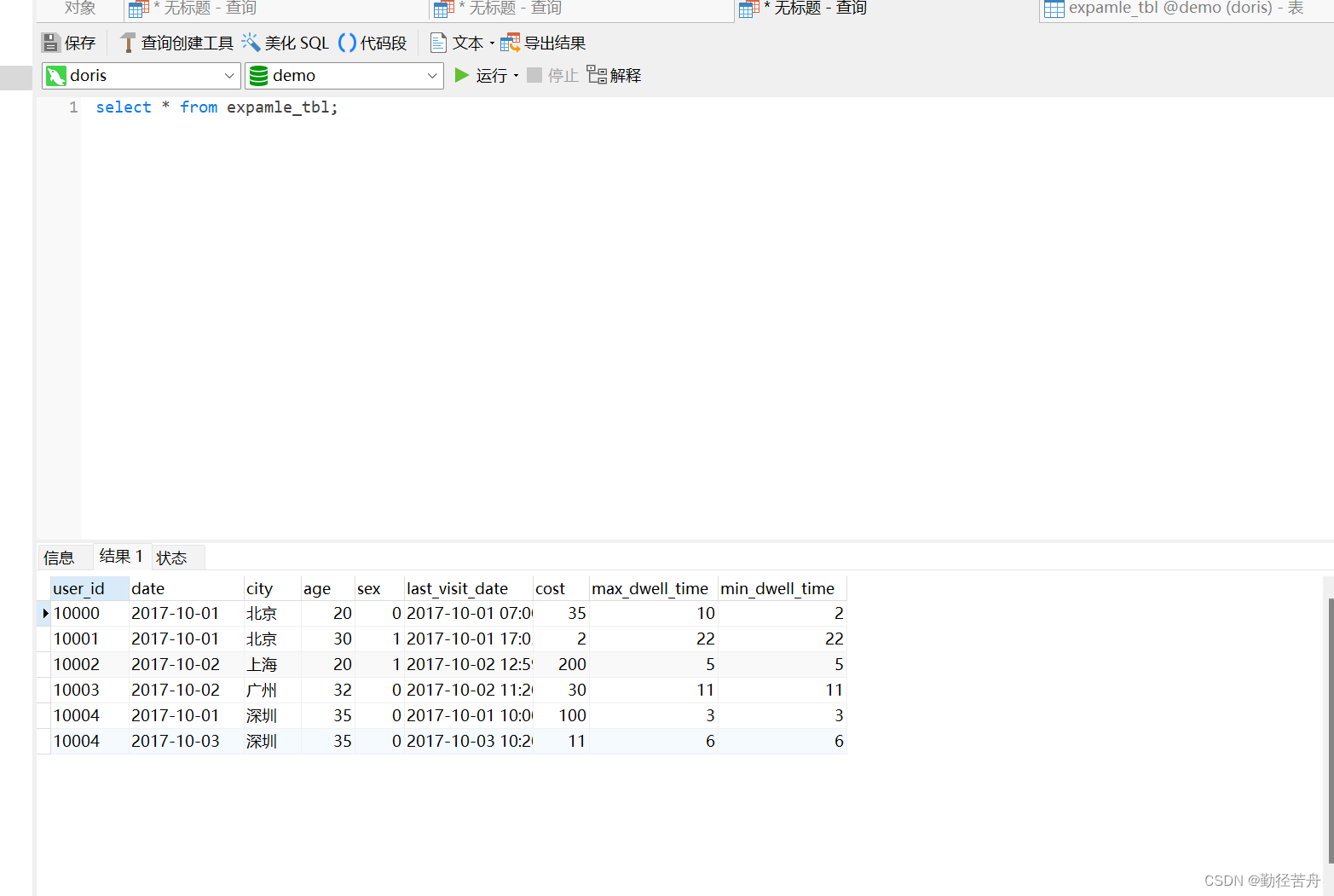
Task: Click inside the SQL editor query text
Action: pyautogui.click(x=217, y=107)
